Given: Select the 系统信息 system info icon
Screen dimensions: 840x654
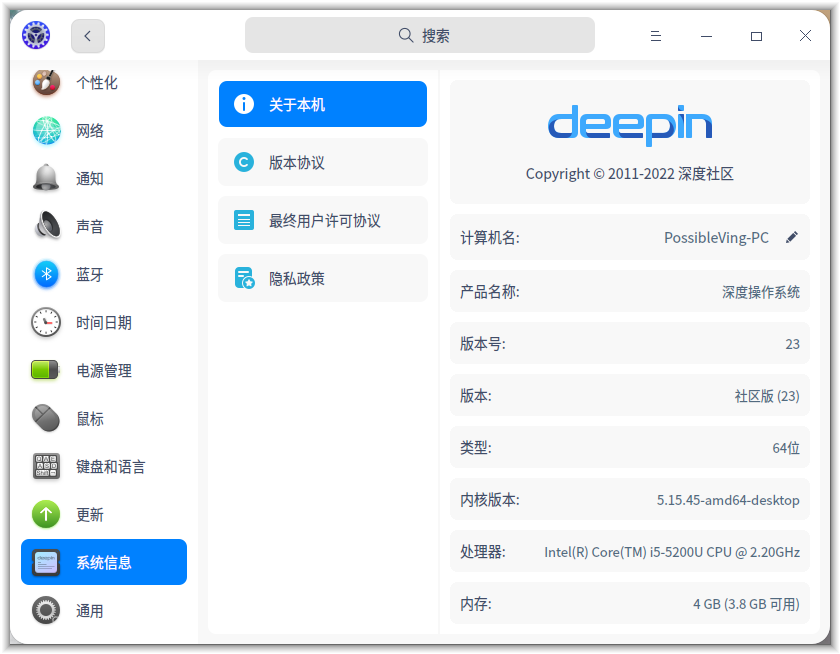Looking at the screenshot, I should coord(47,562).
